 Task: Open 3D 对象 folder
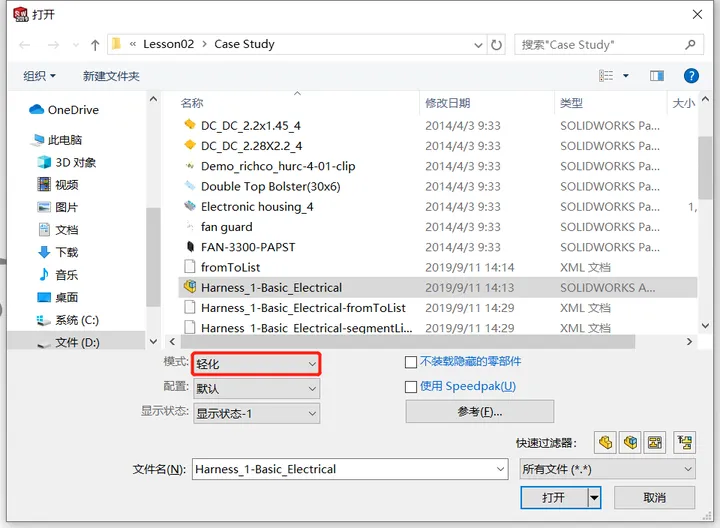coord(67,163)
